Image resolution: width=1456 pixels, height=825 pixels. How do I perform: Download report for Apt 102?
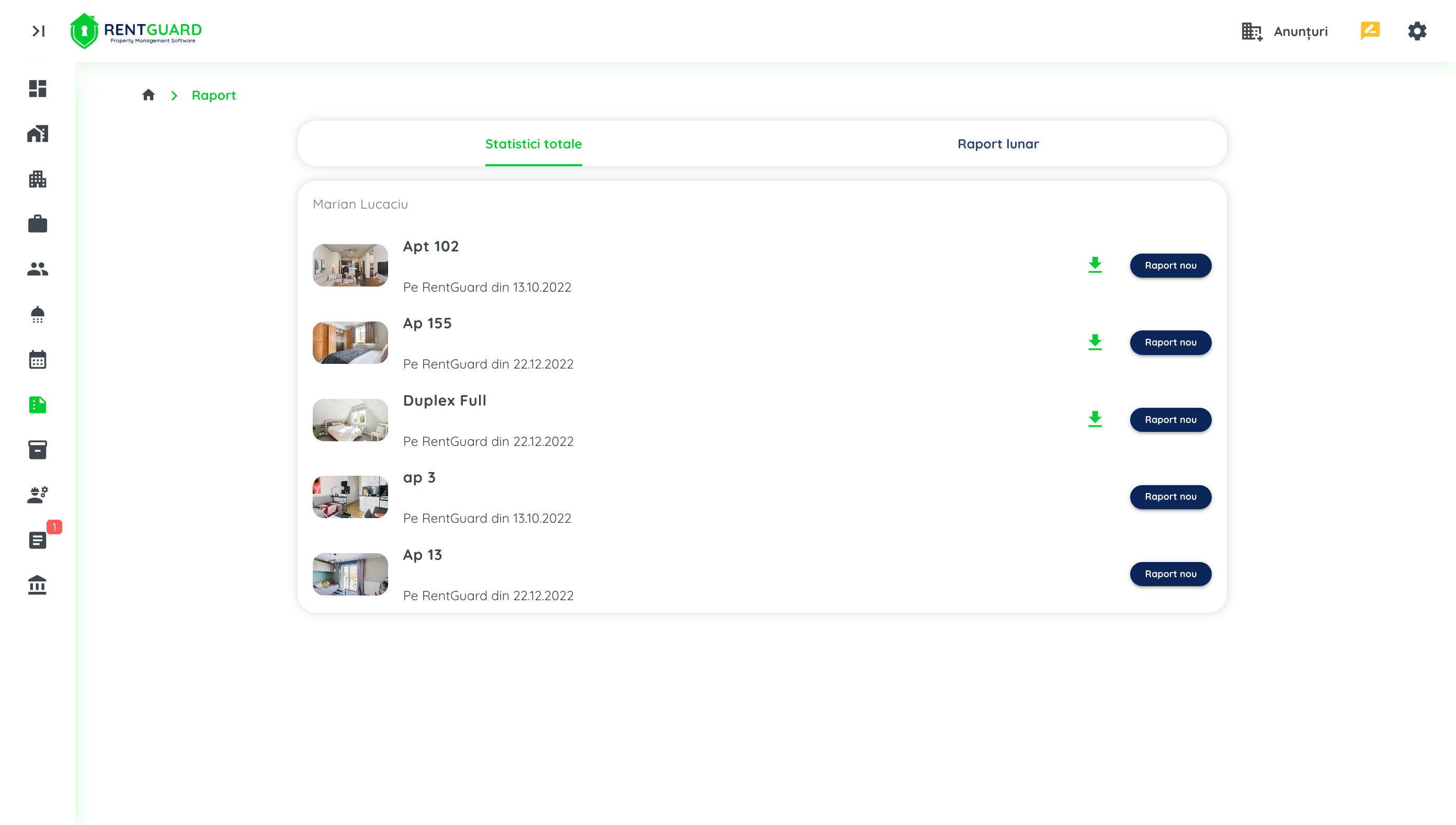(x=1095, y=265)
